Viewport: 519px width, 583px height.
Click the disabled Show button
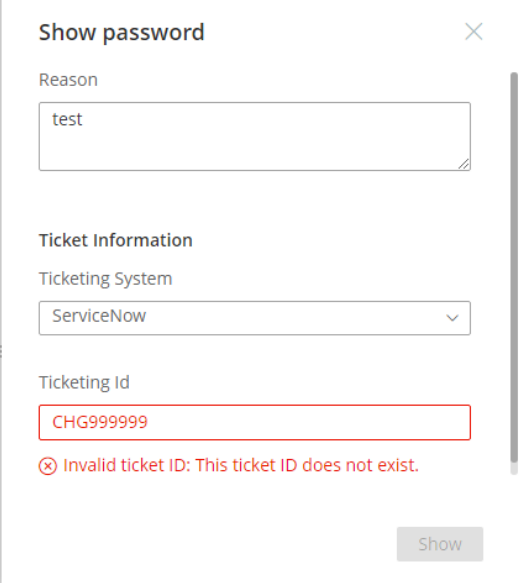coord(440,544)
